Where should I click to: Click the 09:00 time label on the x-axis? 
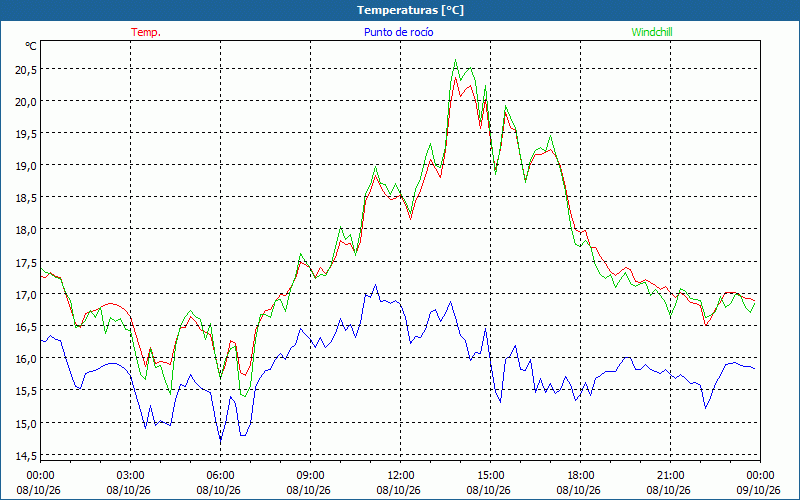click(310, 475)
